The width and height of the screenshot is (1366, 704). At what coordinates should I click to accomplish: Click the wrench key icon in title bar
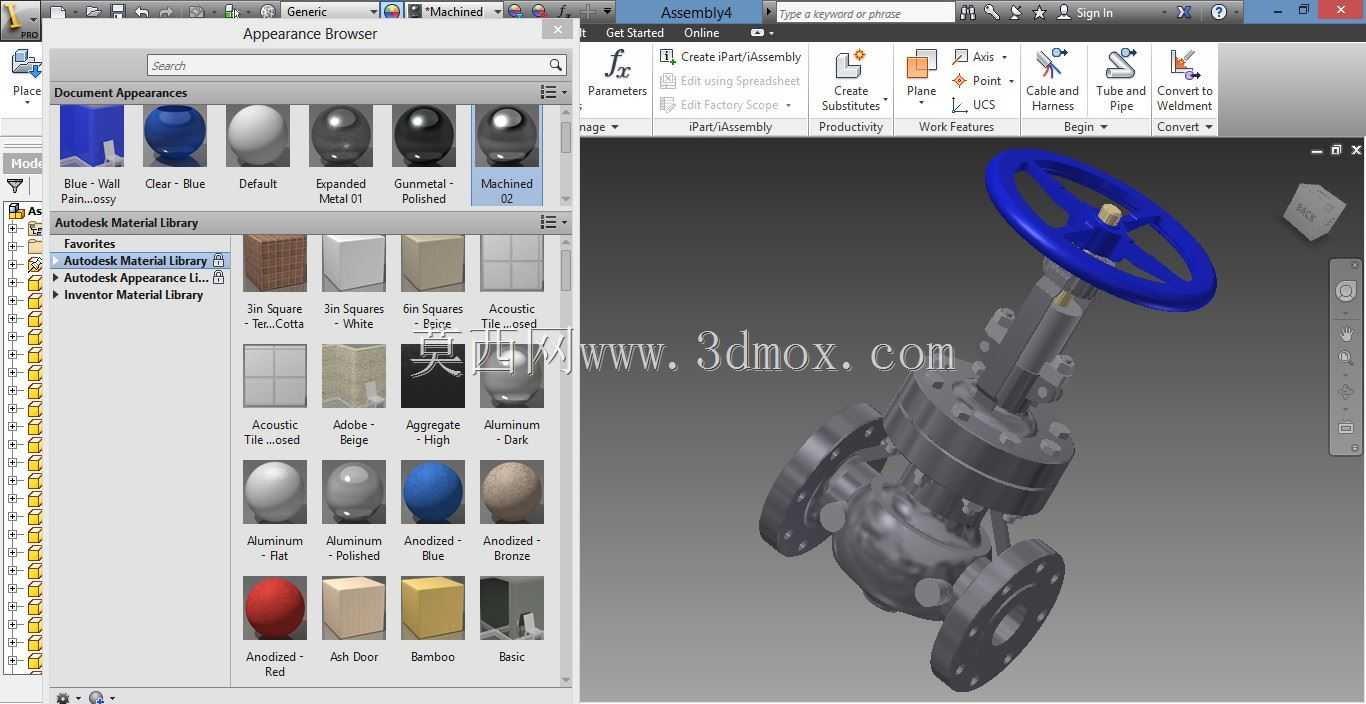pos(992,12)
